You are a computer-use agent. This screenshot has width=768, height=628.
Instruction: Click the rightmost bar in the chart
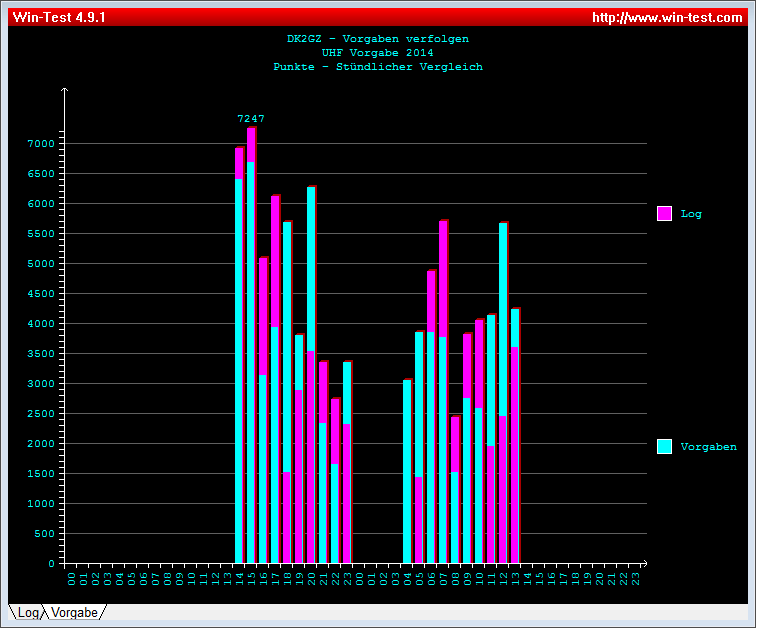[x=516, y=440]
